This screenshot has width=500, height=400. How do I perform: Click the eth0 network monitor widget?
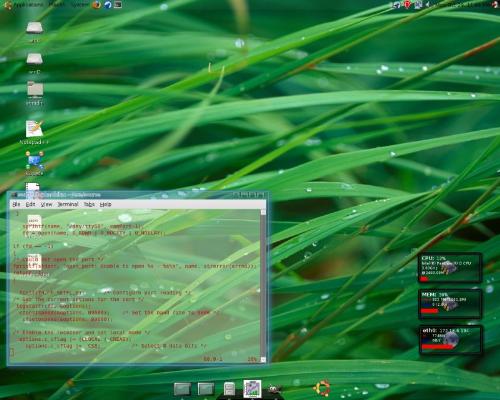(x=450, y=340)
